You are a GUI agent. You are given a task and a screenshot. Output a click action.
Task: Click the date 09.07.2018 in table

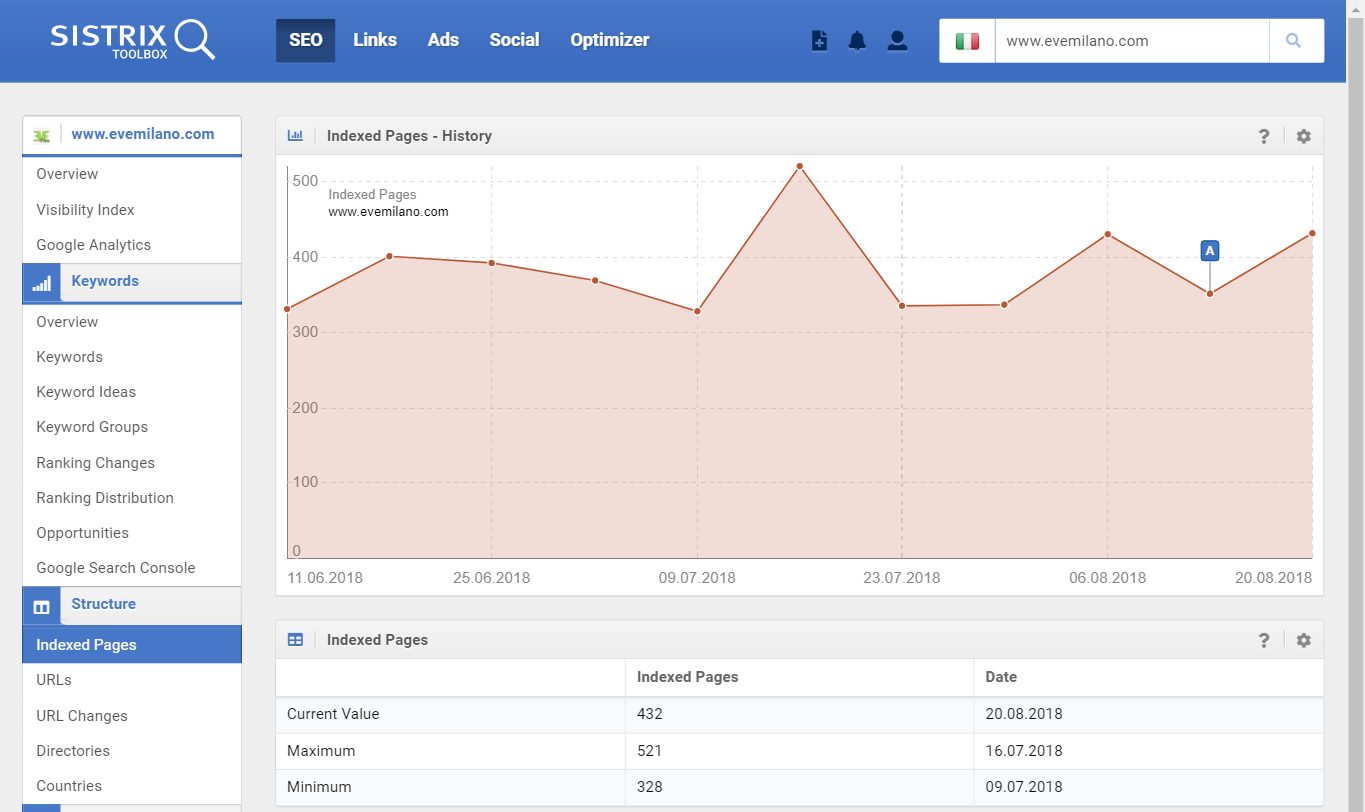coord(1024,787)
